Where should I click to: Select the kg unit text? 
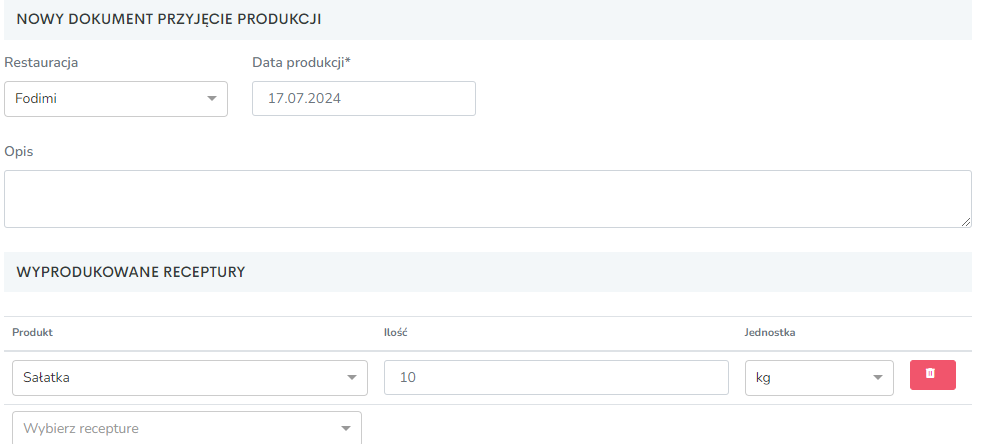(763, 378)
